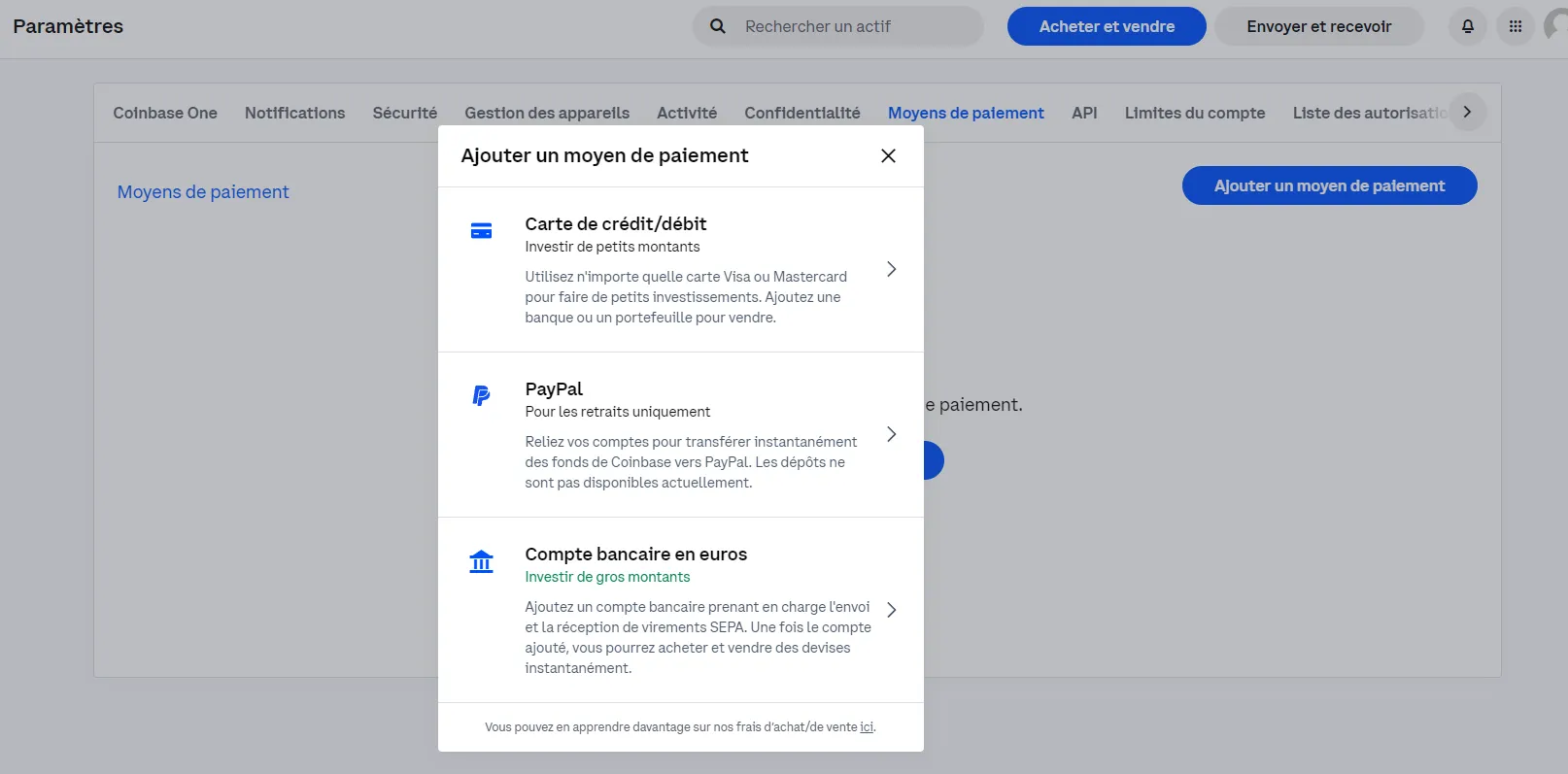The height and width of the screenshot is (774, 1568).
Task: Focus the Rechercher un actif search field
Action: click(x=838, y=26)
